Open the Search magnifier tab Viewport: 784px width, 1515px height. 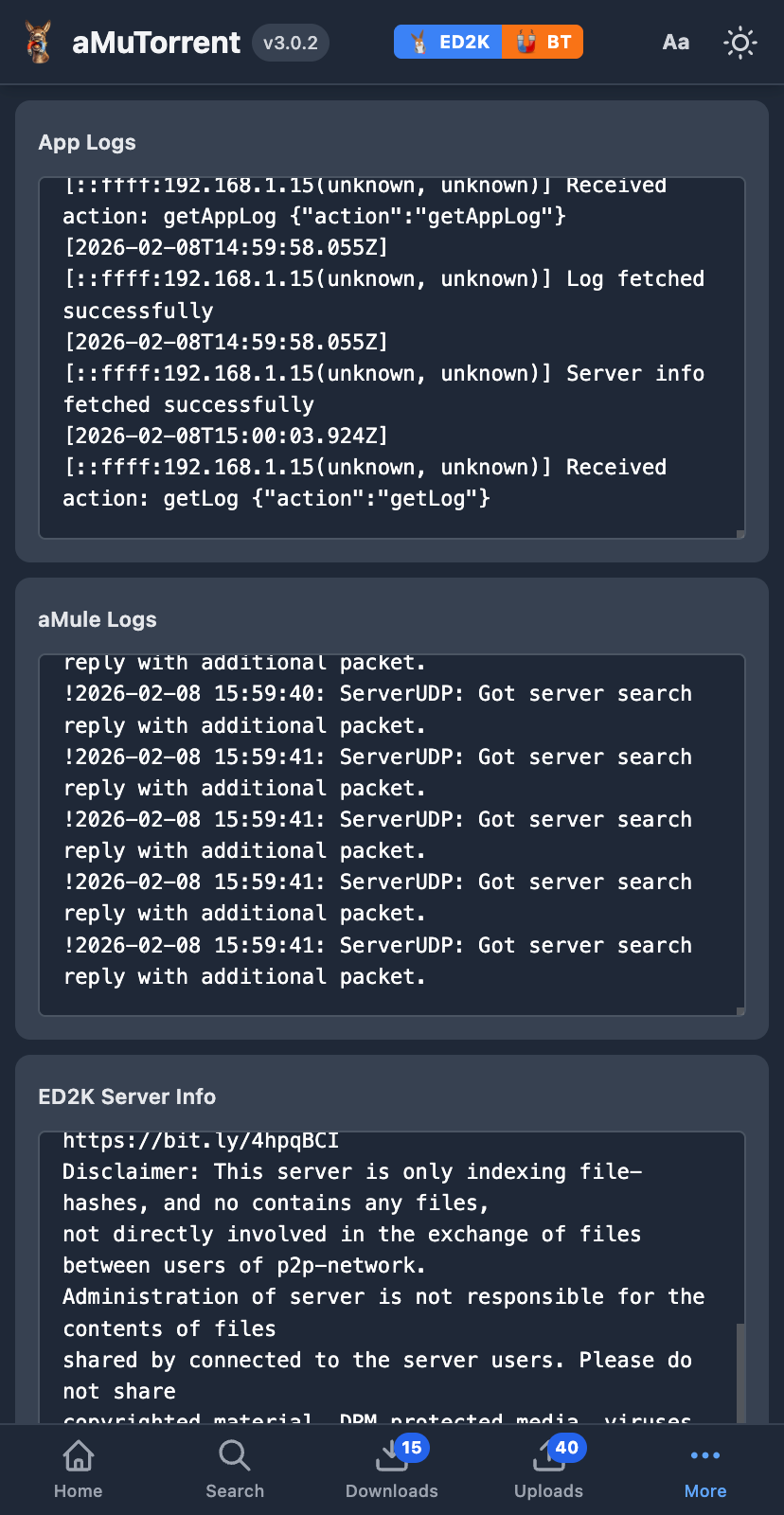coord(235,1469)
